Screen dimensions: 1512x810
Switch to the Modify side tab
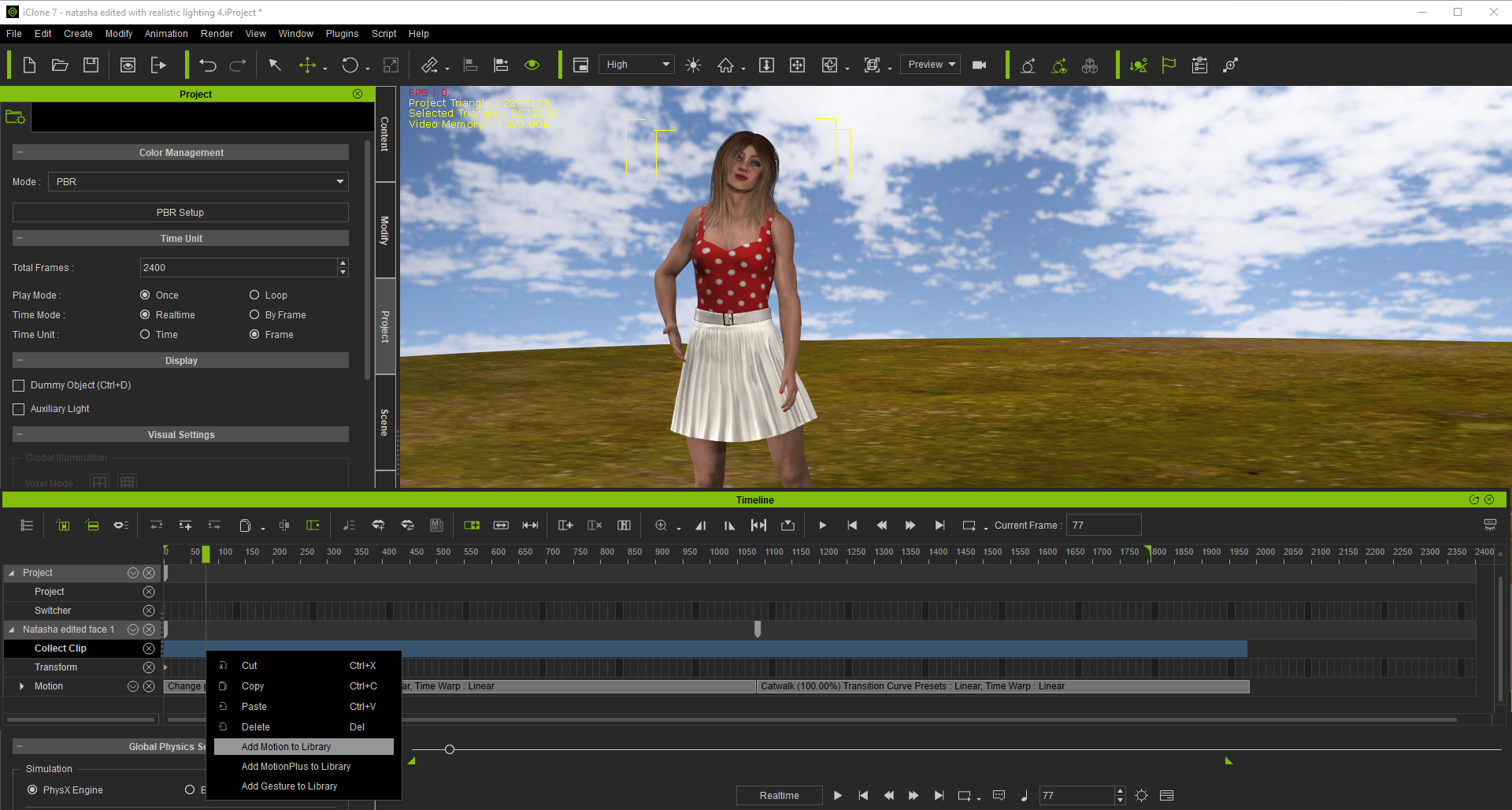[385, 230]
